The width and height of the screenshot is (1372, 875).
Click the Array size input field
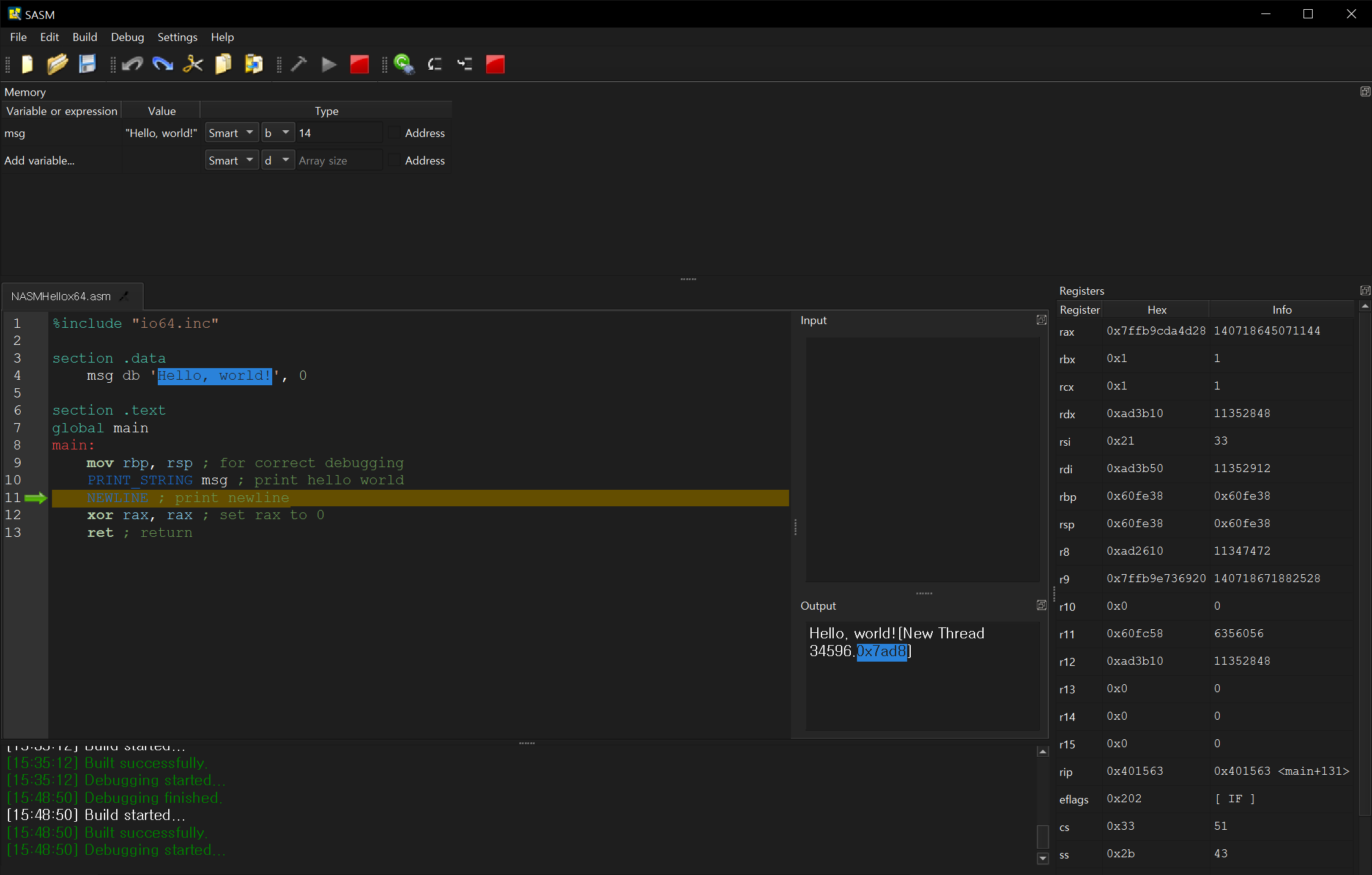pyautogui.click(x=338, y=160)
